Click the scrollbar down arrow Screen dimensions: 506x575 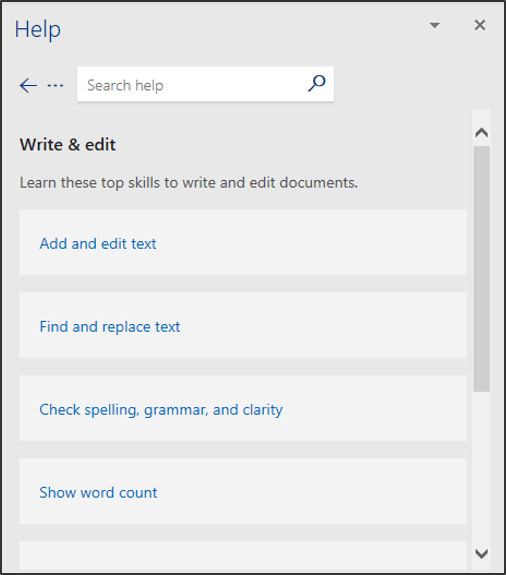point(481,553)
